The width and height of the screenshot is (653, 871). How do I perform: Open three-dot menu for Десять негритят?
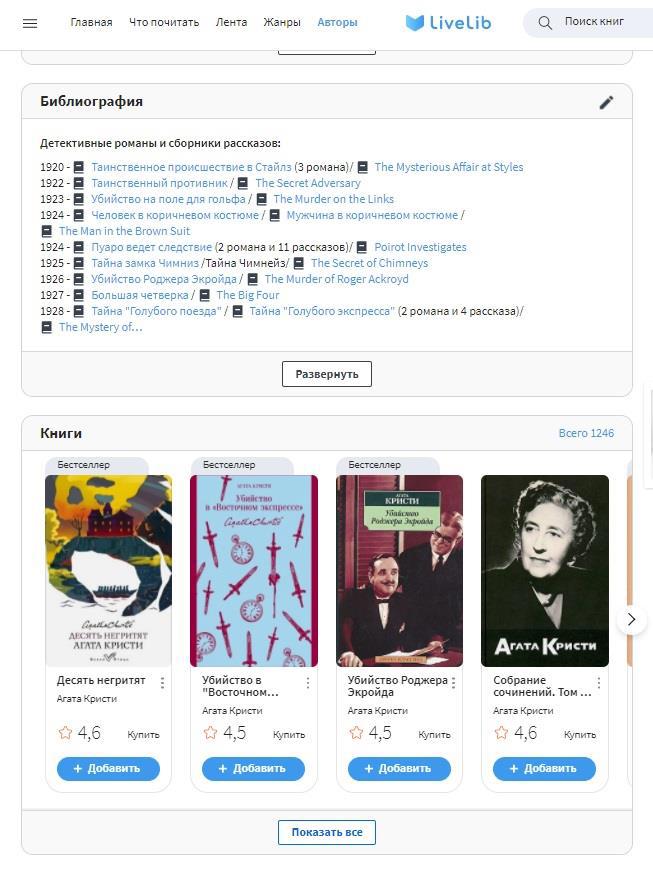[x=162, y=683]
